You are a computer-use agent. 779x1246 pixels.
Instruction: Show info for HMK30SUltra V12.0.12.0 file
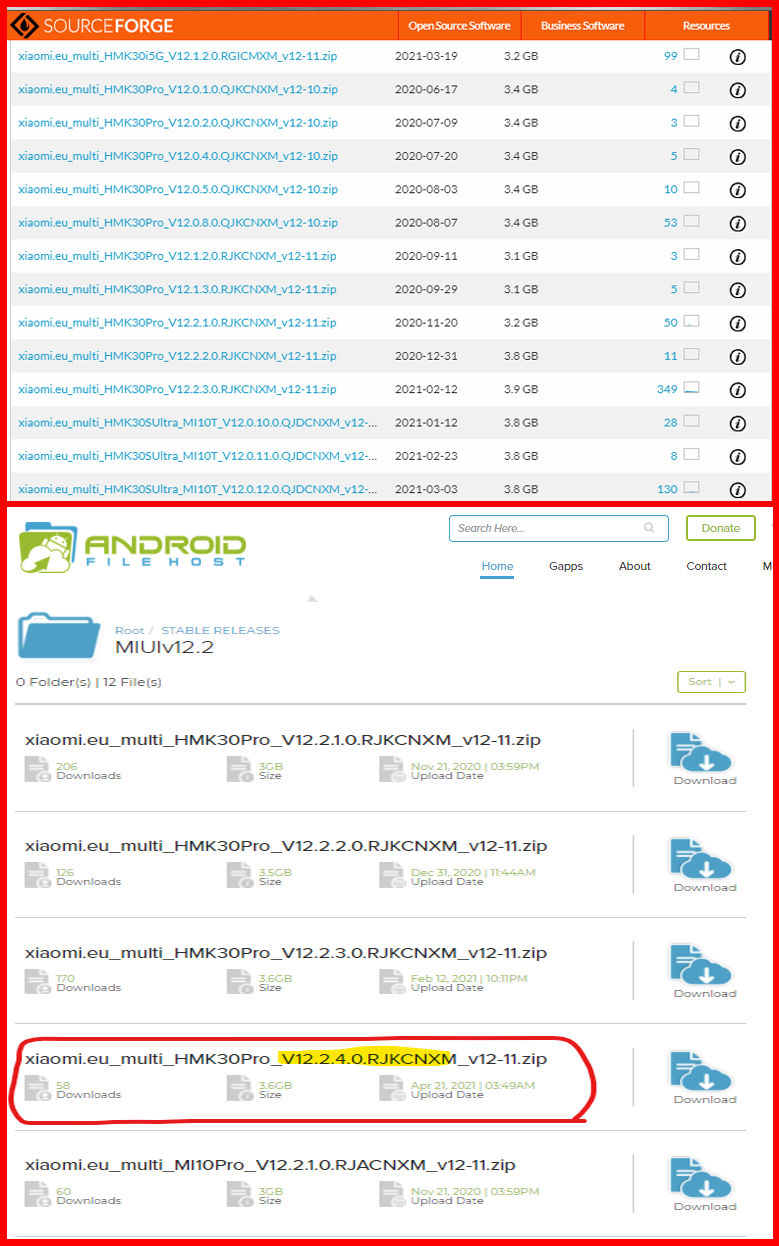click(738, 490)
